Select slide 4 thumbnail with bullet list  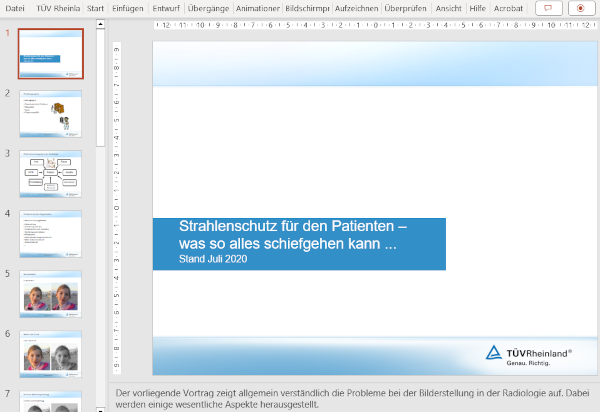point(51,233)
